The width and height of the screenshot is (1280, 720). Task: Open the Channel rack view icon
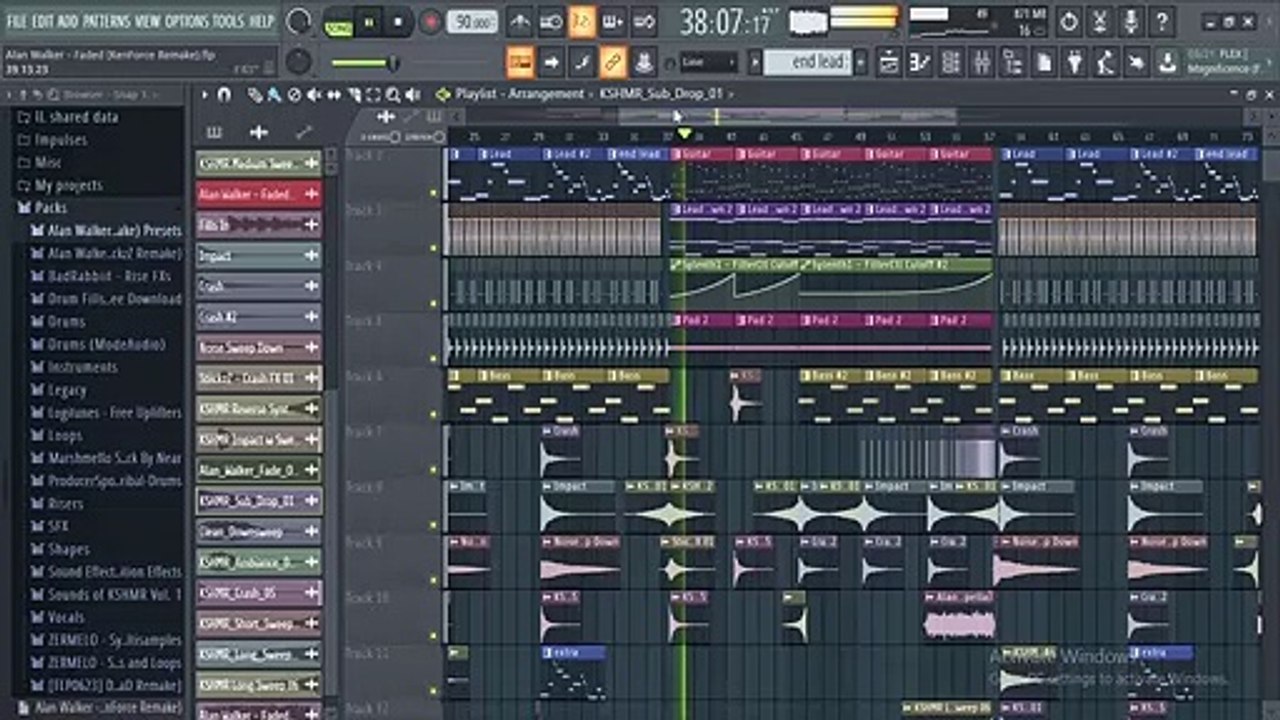[x=951, y=62]
